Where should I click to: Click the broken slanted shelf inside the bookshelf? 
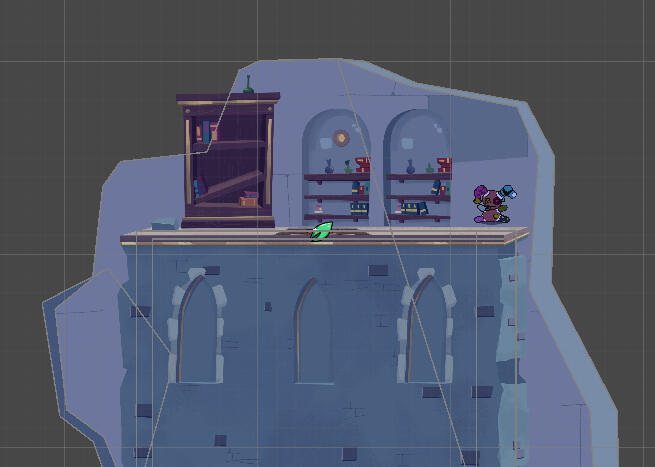[x=229, y=187]
